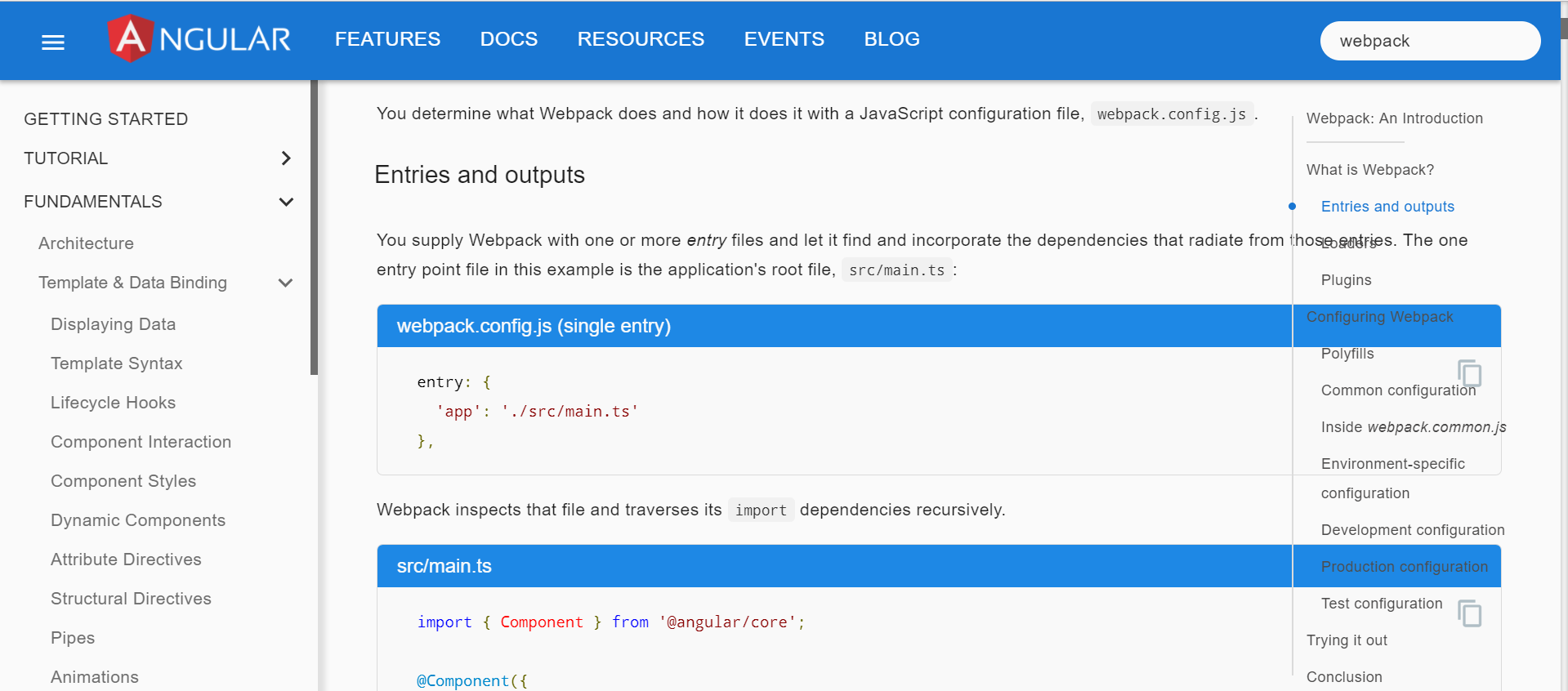Open the Docs page
Image resolution: width=1568 pixels, height=691 pixels.
509,39
